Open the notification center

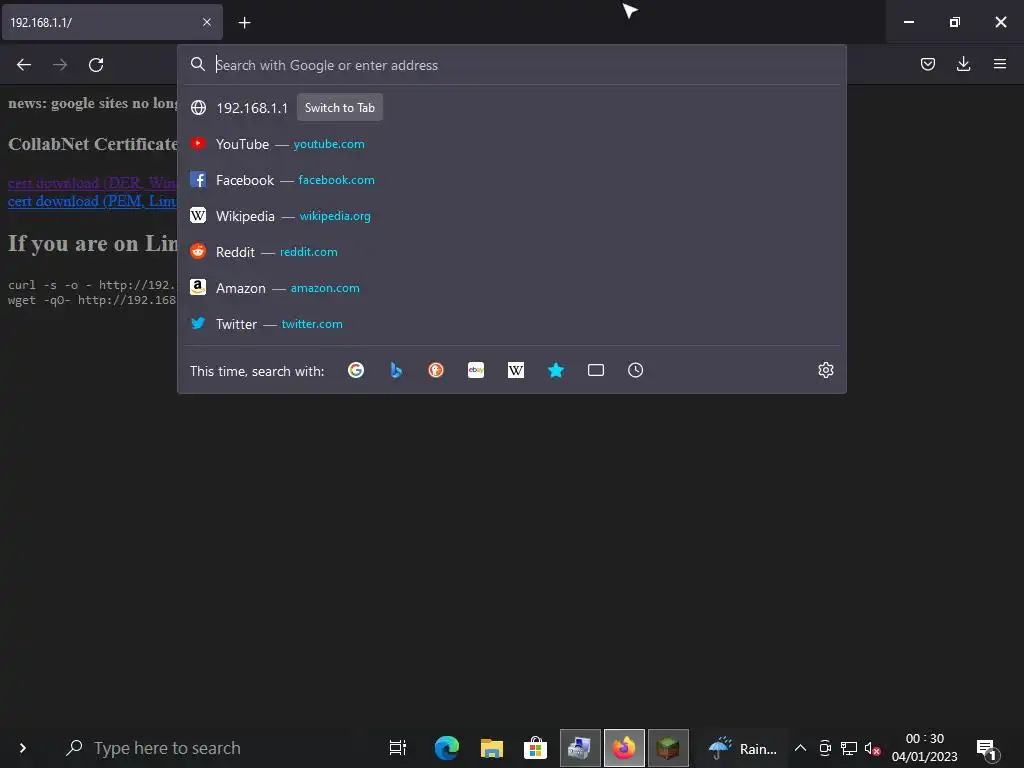pyautogui.click(x=987, y=749)
